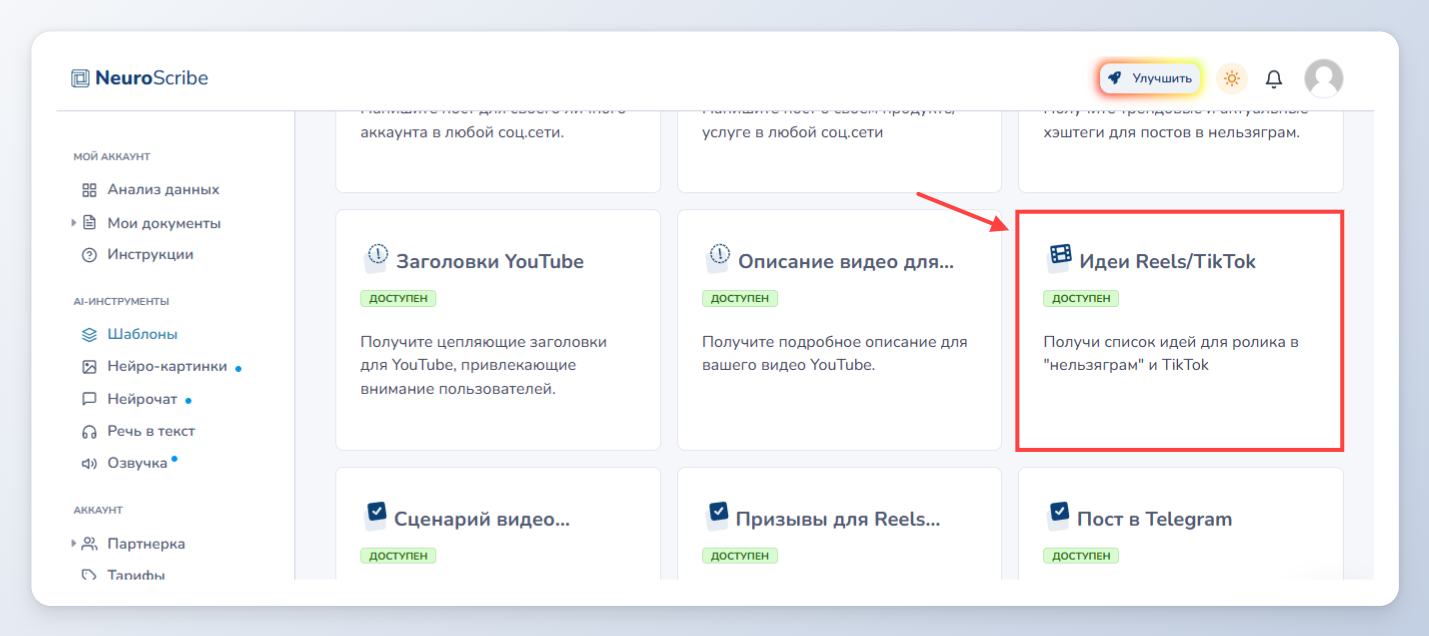Click the Сценарий видео checkmark icon

coord(375,516)
